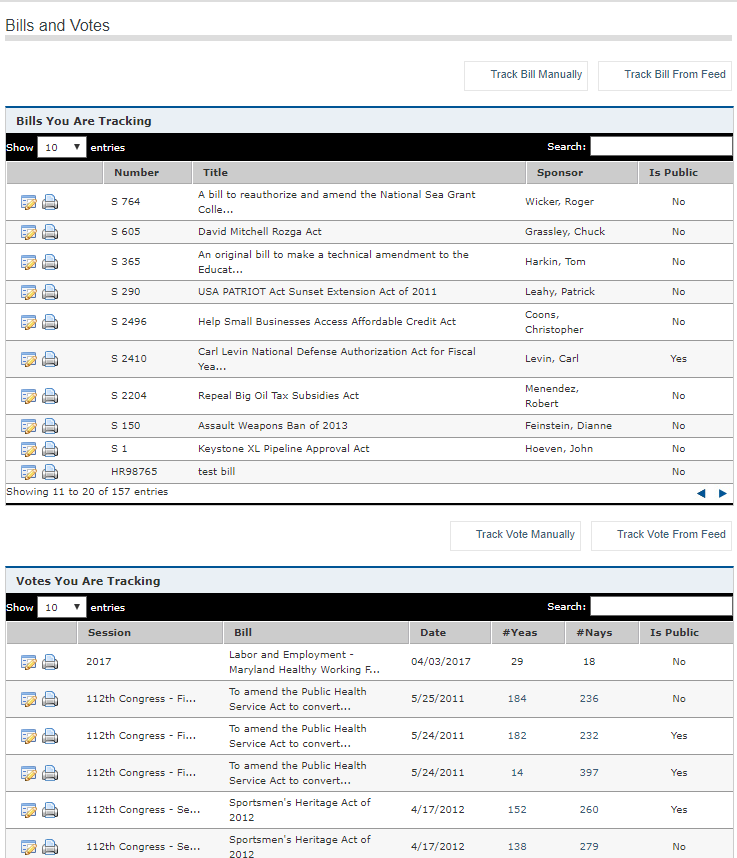
Task: Sort bills by Sponsor column
Action: pos(582,172)
